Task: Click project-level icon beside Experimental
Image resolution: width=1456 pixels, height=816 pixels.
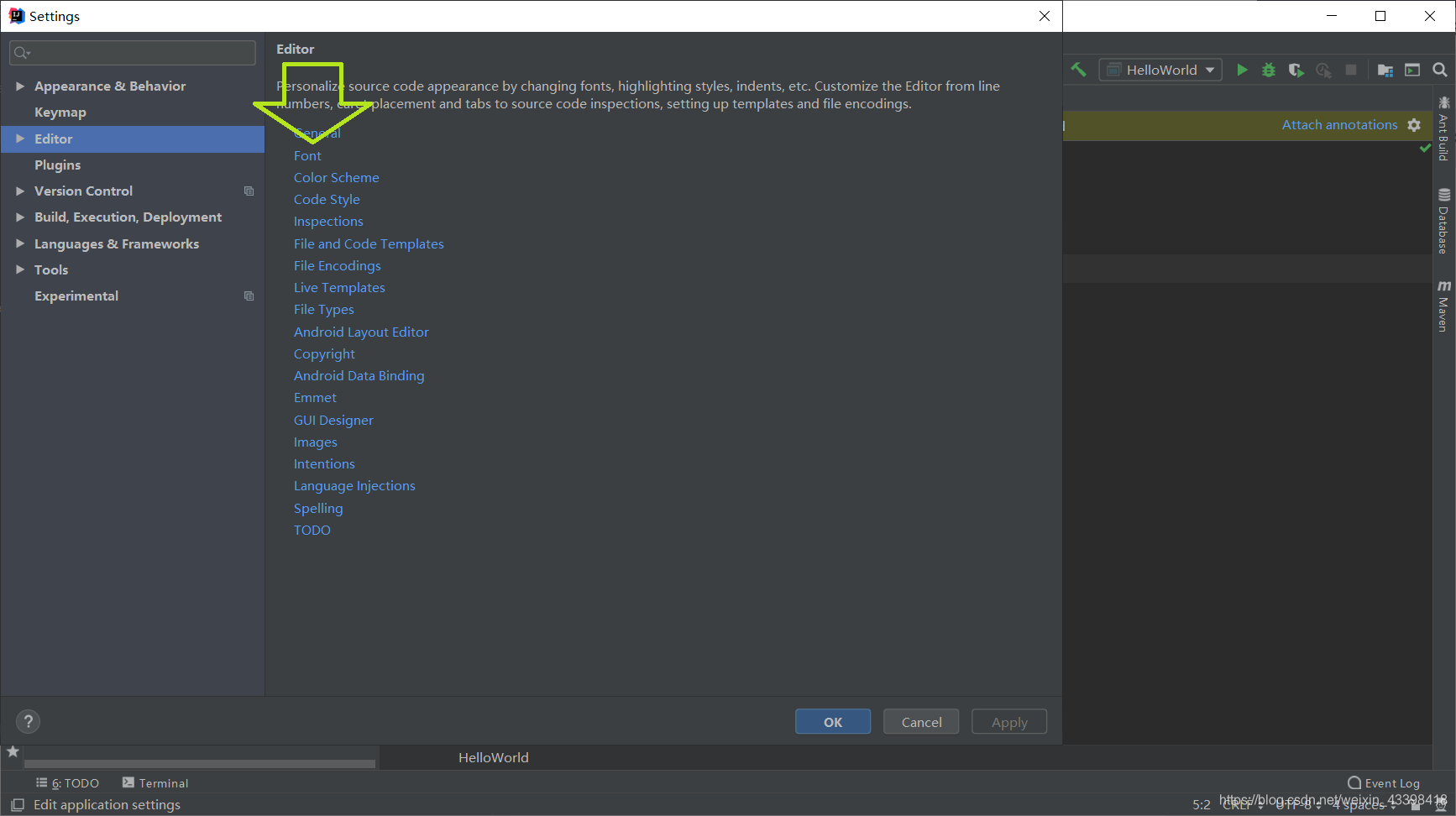Action: click(249, 296)
